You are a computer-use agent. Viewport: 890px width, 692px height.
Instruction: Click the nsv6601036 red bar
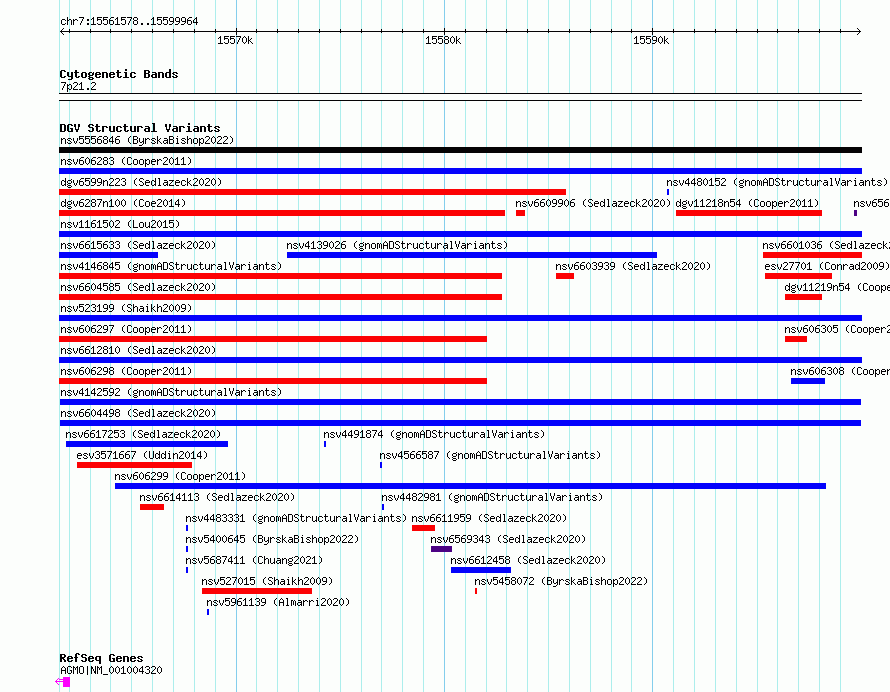(812, 255)
